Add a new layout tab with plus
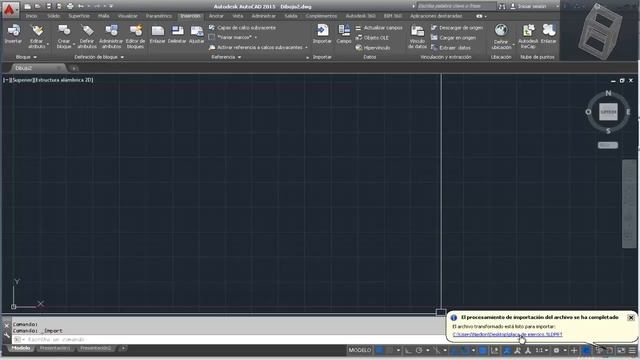Viewport: 640px width, 360px height. [x=122, y=348]
